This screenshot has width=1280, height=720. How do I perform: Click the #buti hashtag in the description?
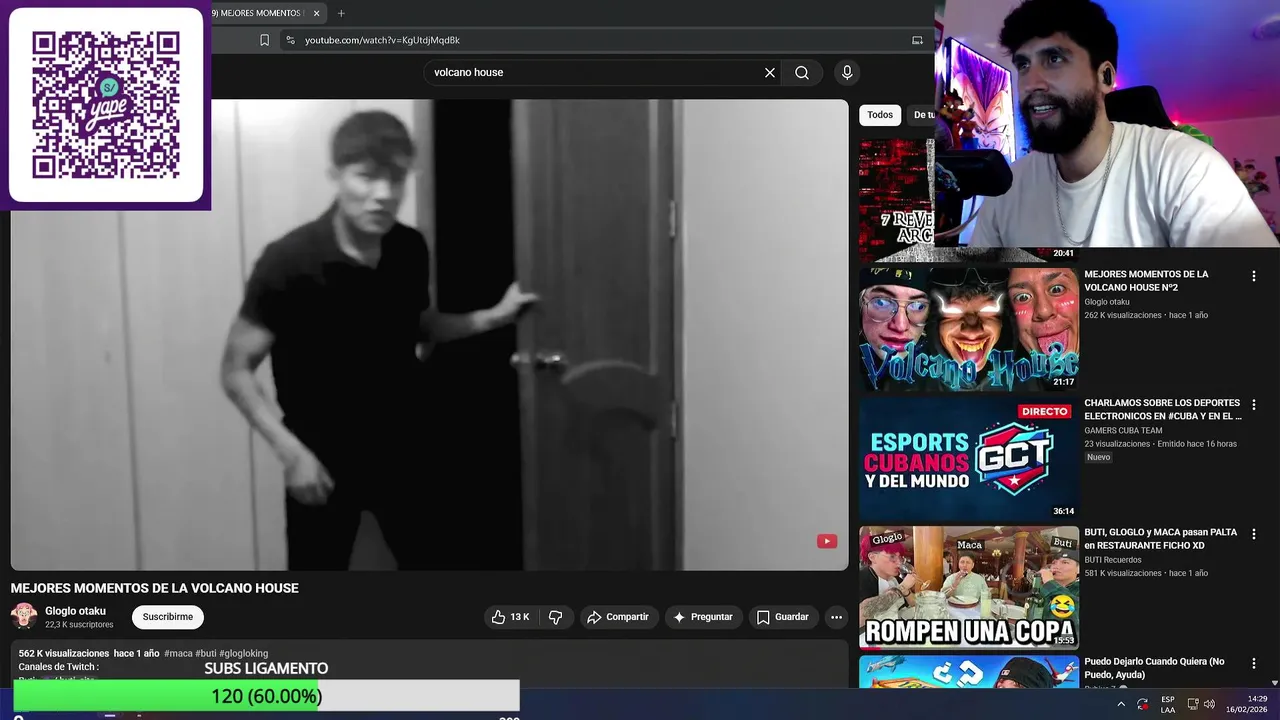(205, 654)
